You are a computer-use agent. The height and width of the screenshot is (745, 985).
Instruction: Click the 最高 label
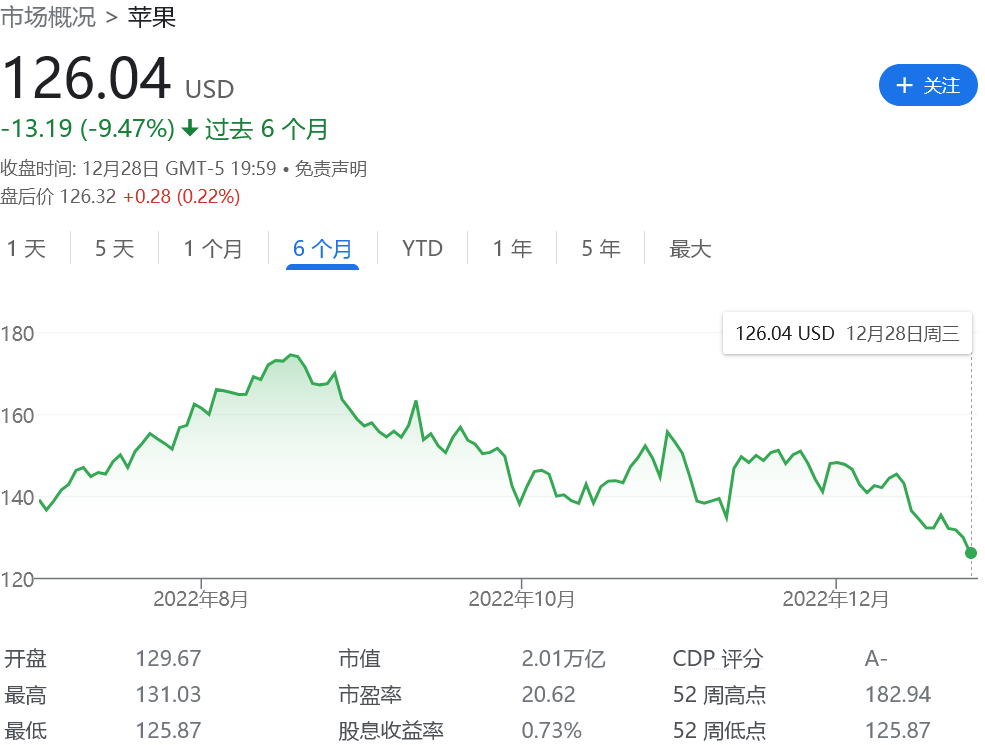(x=26, y=694)
